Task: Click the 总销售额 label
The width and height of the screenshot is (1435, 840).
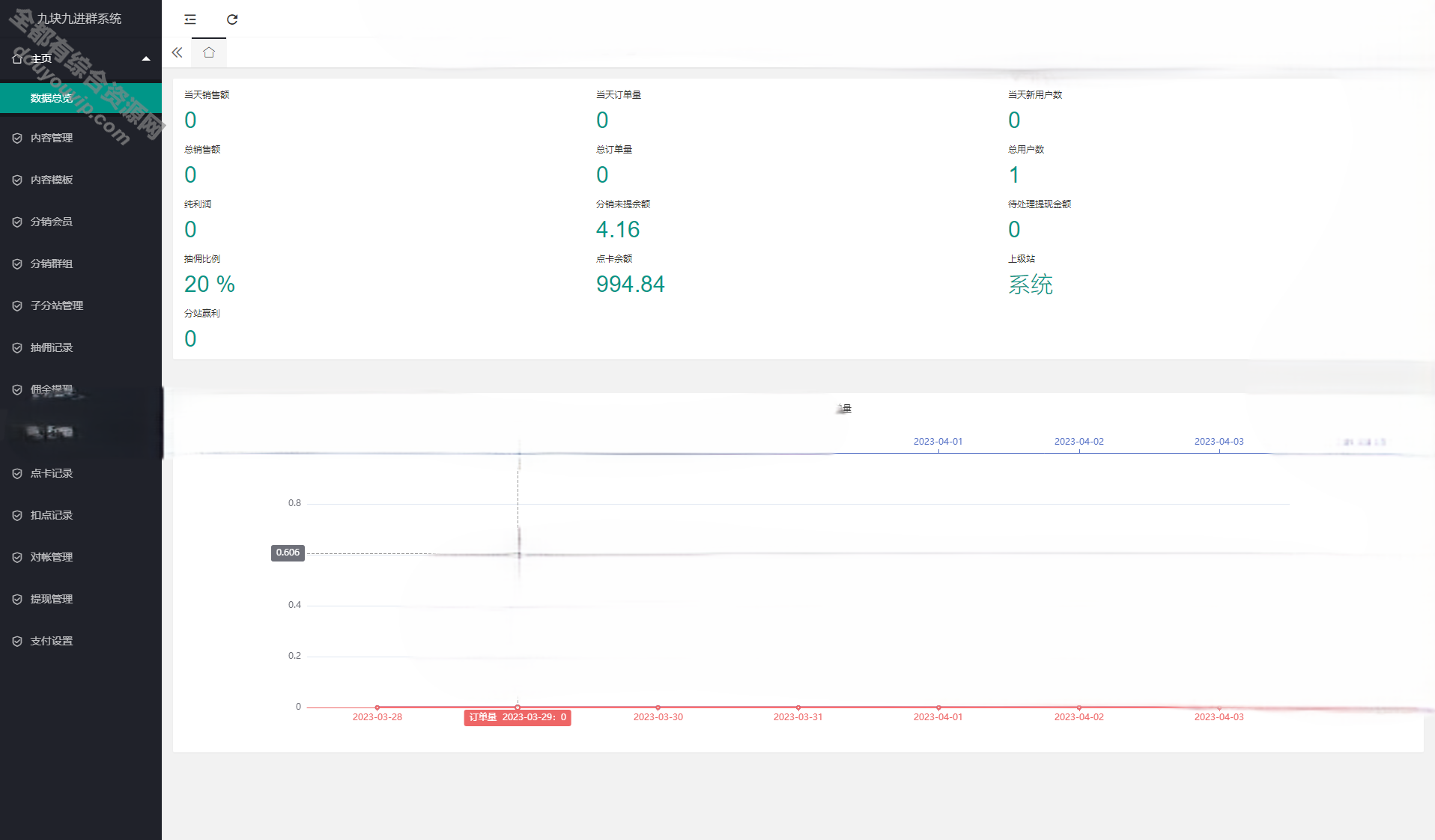Action: [x=202, y=150]
